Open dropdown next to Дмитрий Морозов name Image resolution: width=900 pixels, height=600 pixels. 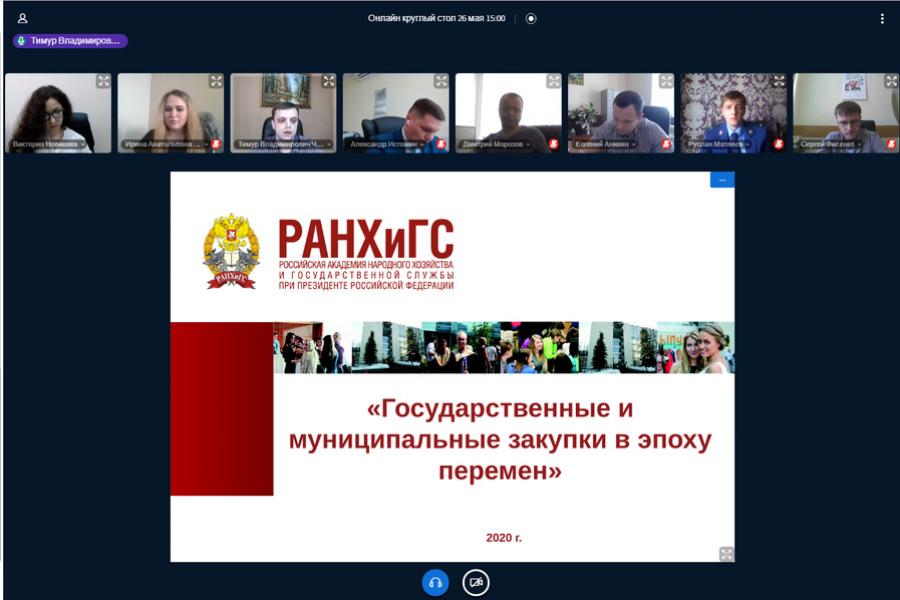[x=528, y=144]
